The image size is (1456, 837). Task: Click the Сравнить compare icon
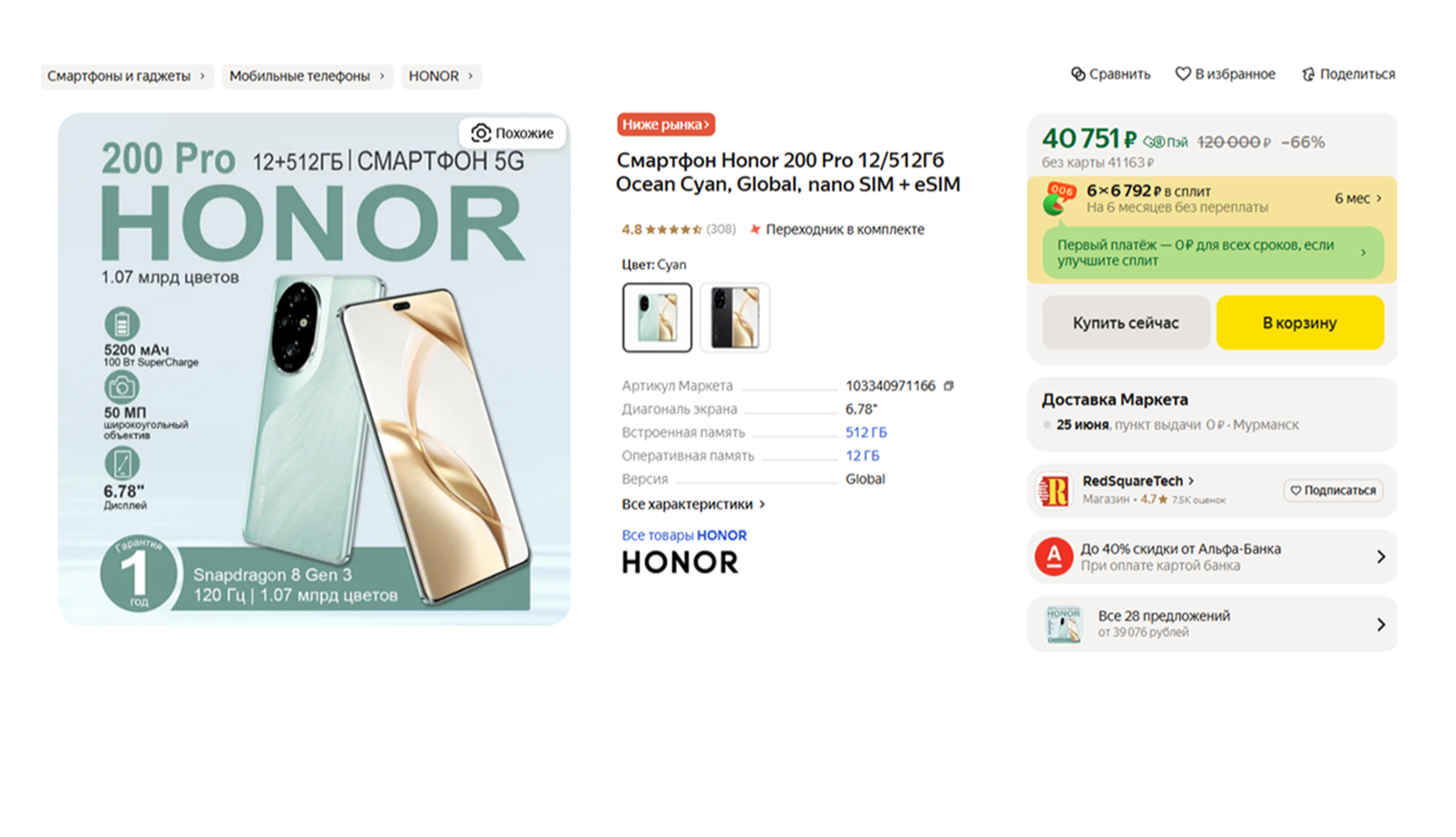pos(1078,74)
